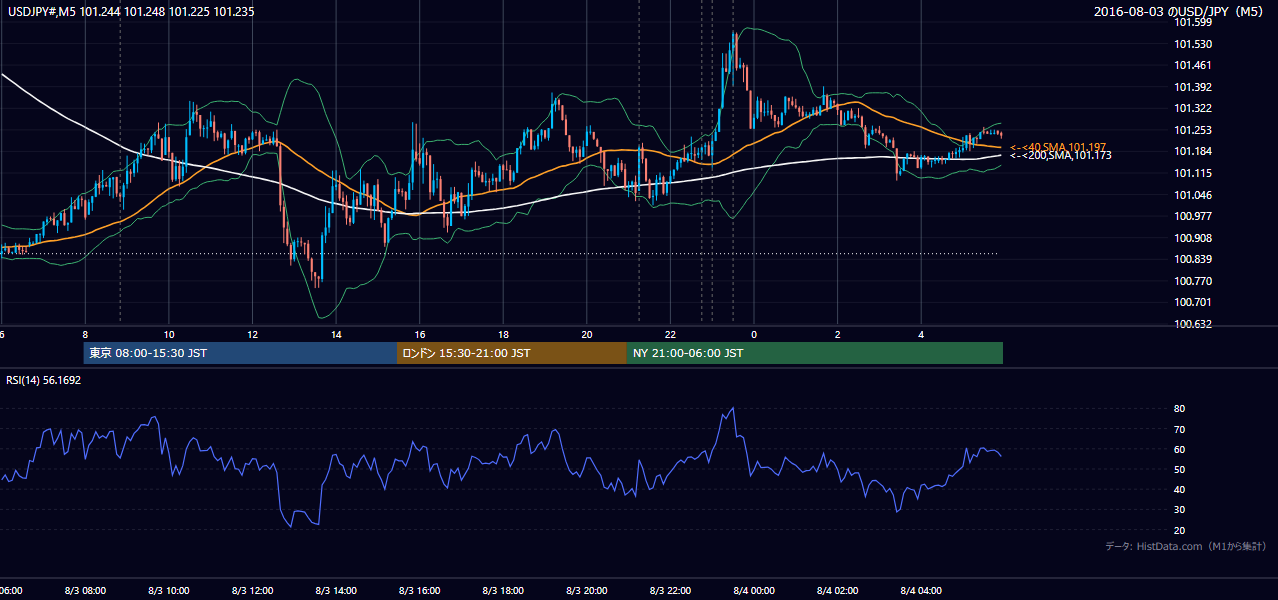Click bottom time label 8/3 14:00
Image resolution: width=1278 pixels, height=600 pixels.
pyautogui.click(x=335, y=591)
